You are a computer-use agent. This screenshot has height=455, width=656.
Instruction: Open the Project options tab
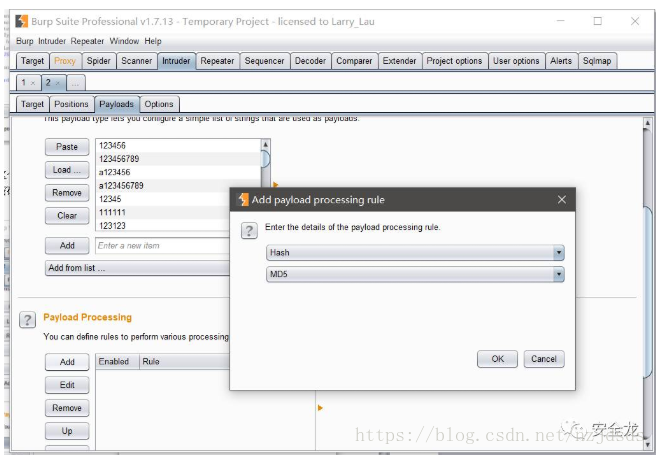(454, 61)
